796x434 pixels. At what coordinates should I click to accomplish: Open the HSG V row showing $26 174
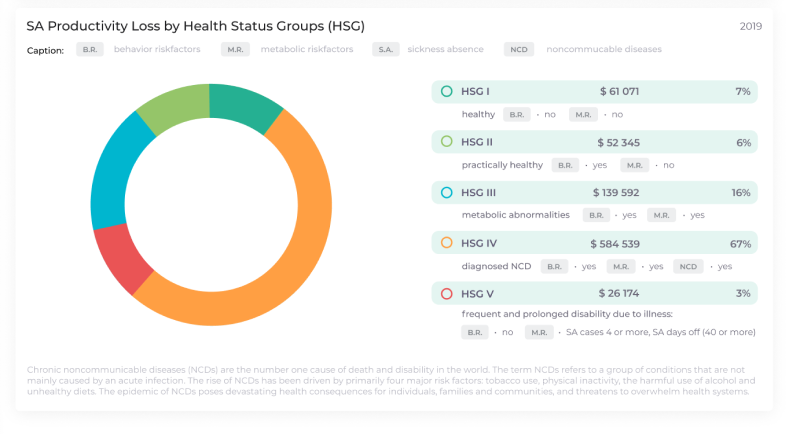point(595,294)
